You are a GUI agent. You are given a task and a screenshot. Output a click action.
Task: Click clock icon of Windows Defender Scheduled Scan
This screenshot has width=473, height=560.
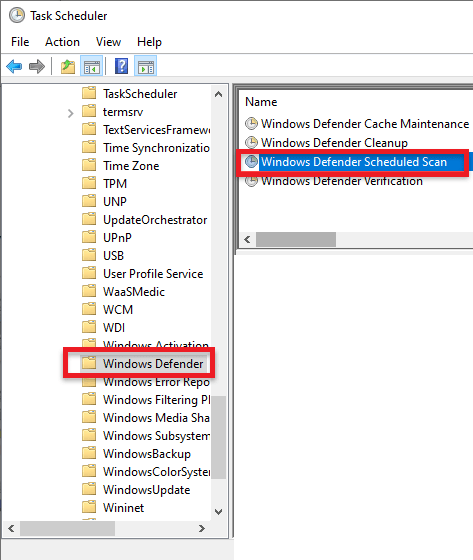[x=252, y=162]
